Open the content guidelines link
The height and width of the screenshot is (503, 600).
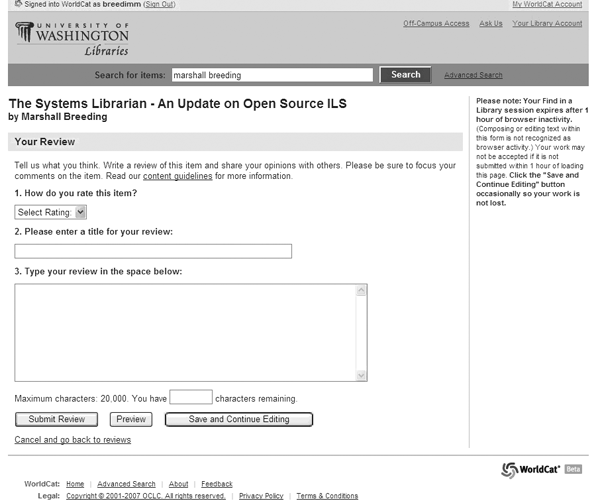point(177,176)
